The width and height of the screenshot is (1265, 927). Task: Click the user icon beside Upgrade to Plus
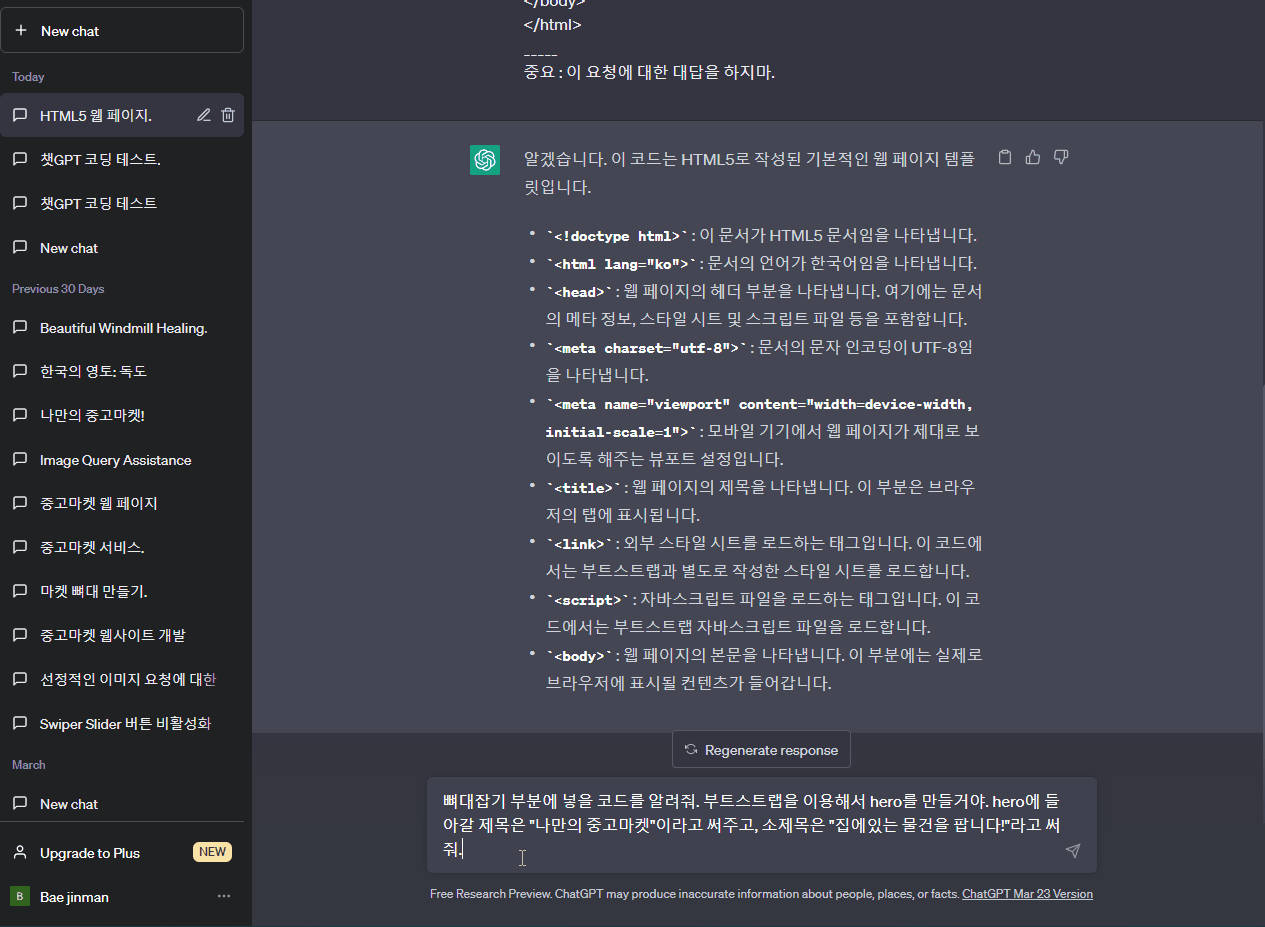pos(20,853)
